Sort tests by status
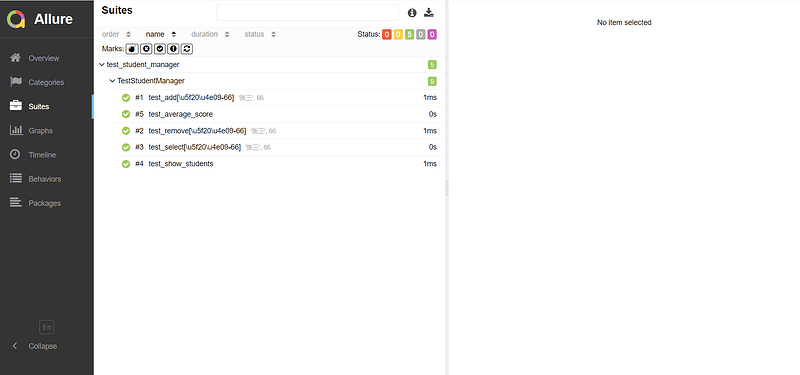 click(x=260, y=34)
